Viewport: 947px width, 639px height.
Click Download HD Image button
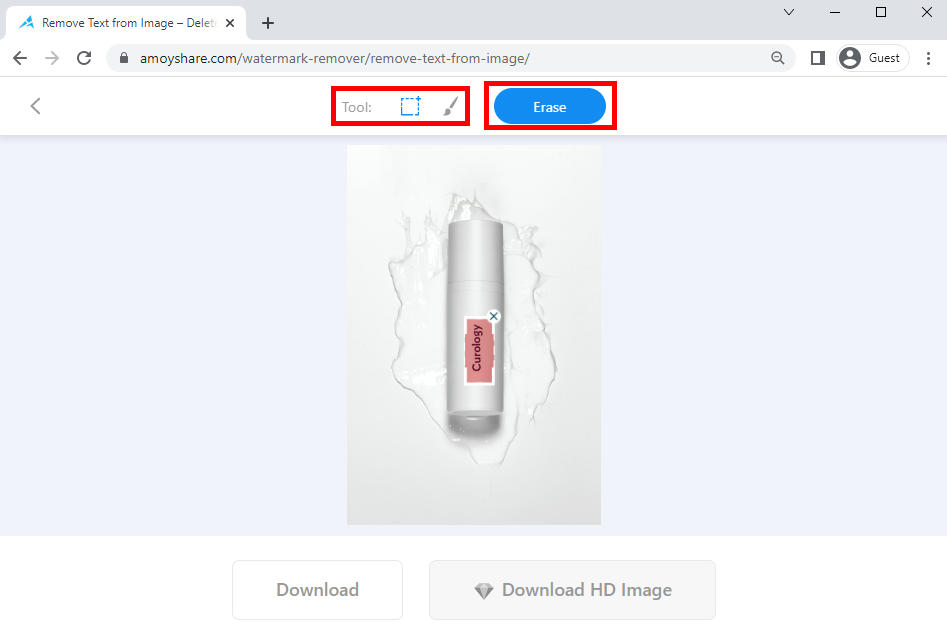(x=573, y=589)
